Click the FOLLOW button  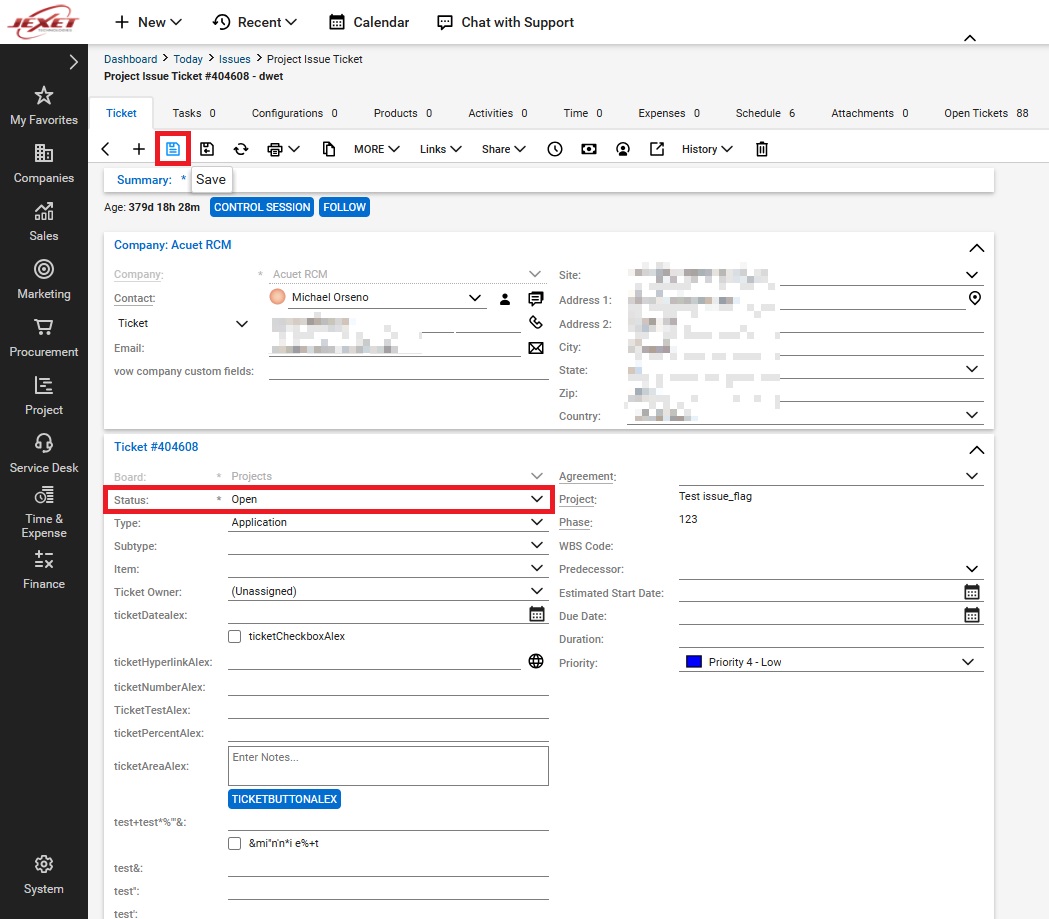(x=344, y=207)
